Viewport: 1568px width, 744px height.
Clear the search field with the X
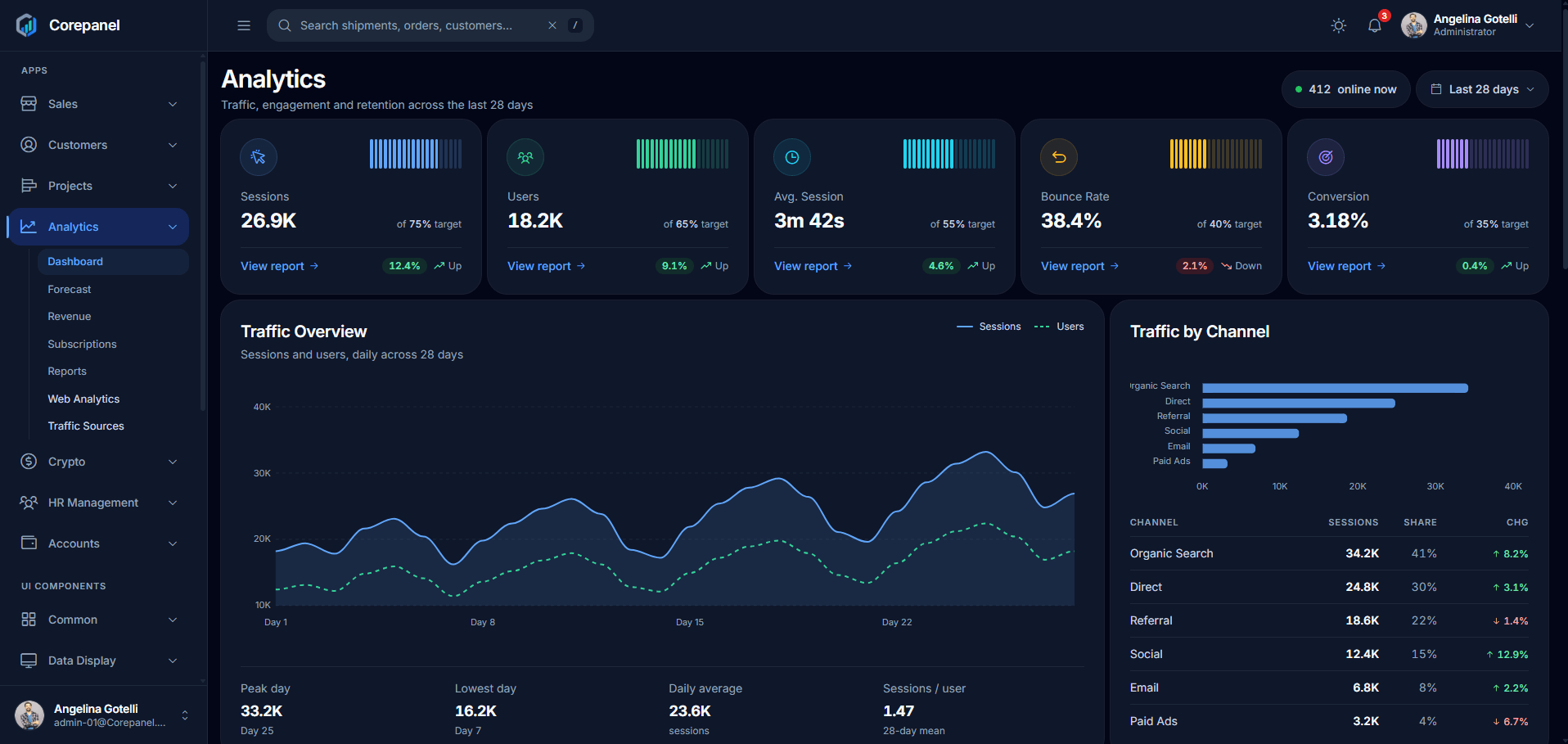tap(552, 25)
